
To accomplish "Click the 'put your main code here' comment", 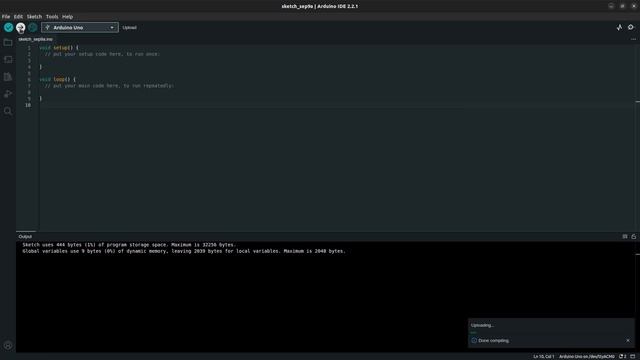I will [x=109, y=86].
